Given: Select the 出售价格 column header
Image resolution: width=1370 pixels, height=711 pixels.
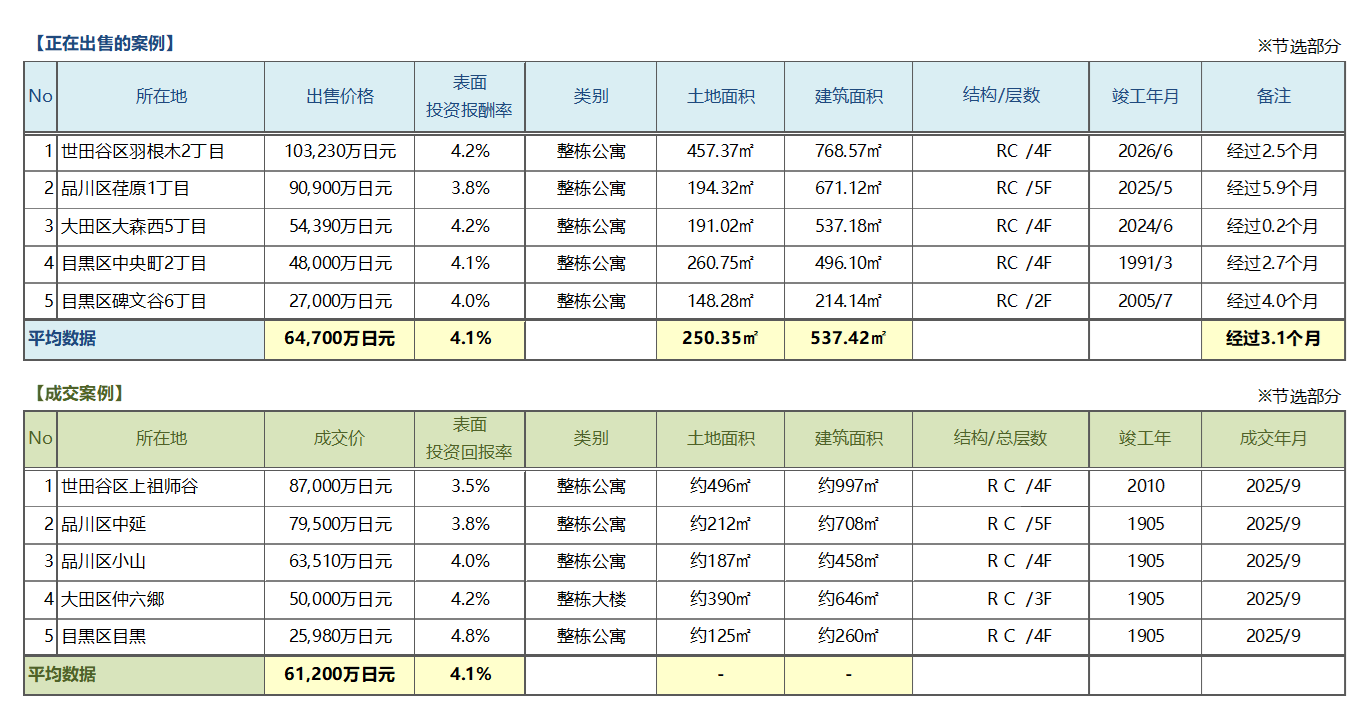Looking at the screenshot, I should click(340, 96).
